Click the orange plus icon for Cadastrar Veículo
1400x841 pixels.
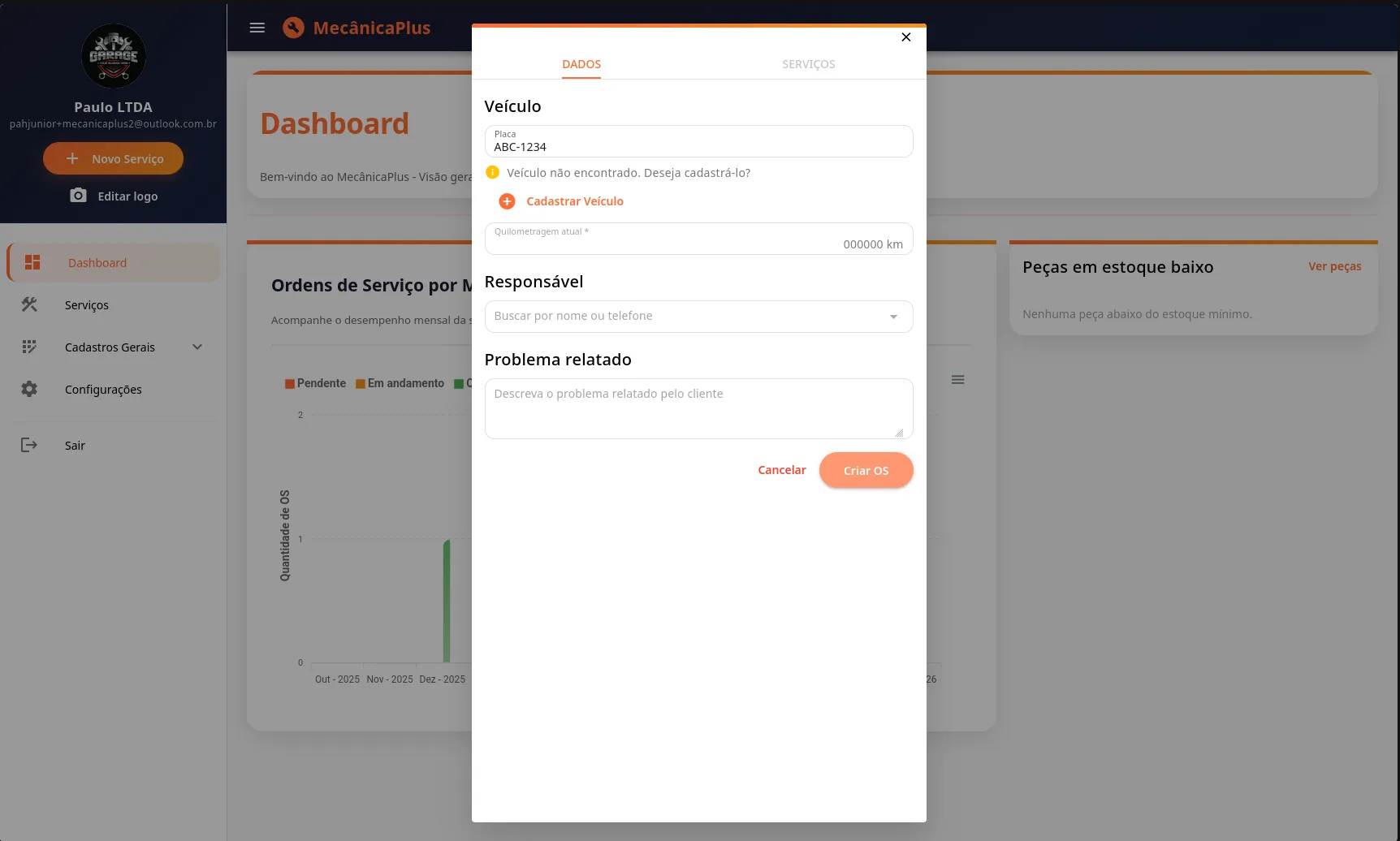(x=507, y=201)
